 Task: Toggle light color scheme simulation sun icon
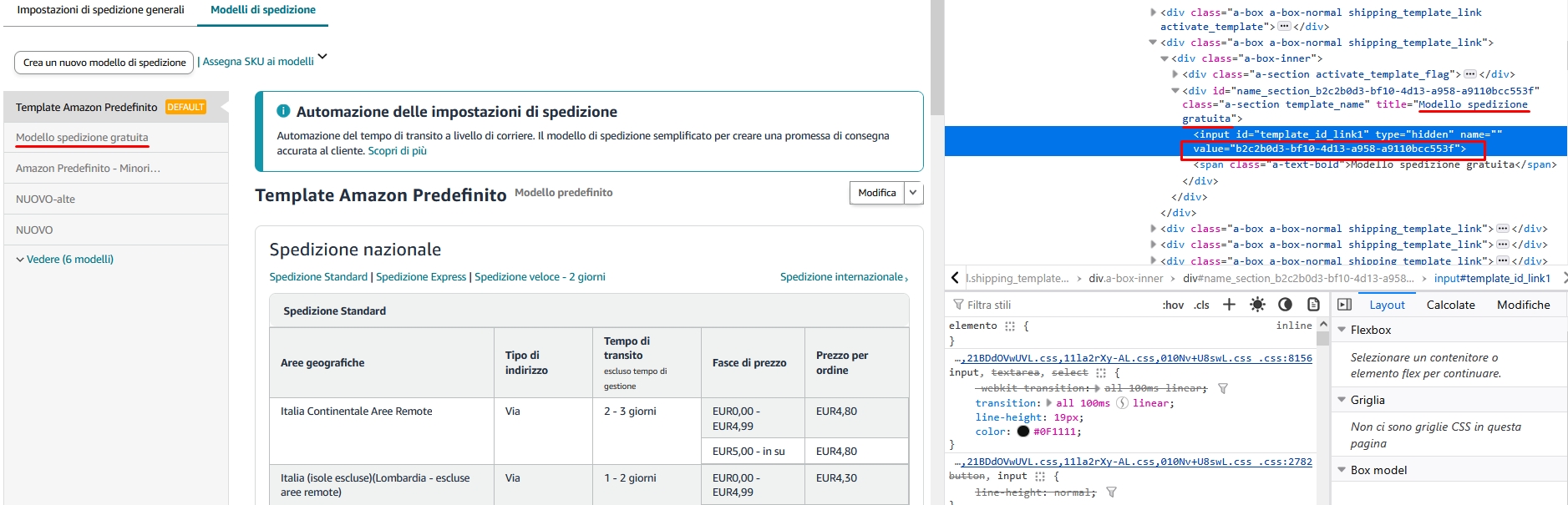(x=1257, y=305)
